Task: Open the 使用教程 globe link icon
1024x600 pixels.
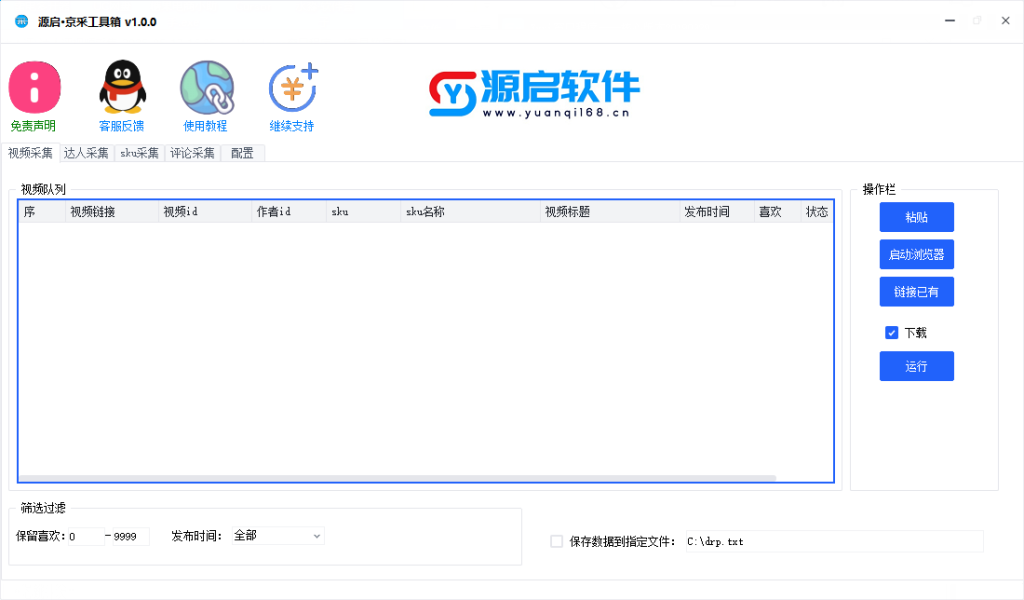Action: click(x=206, y=88)
